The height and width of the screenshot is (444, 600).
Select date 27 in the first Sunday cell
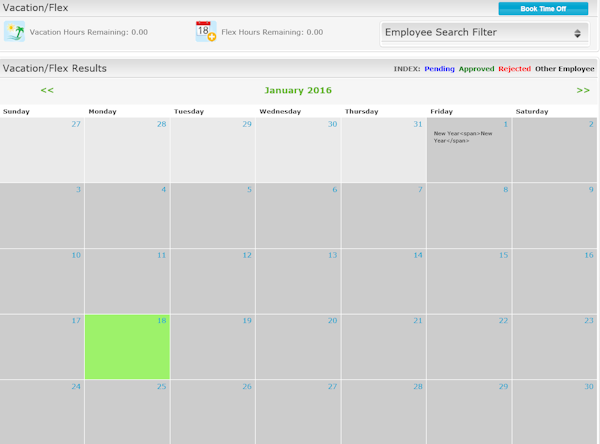coord(42,150)
